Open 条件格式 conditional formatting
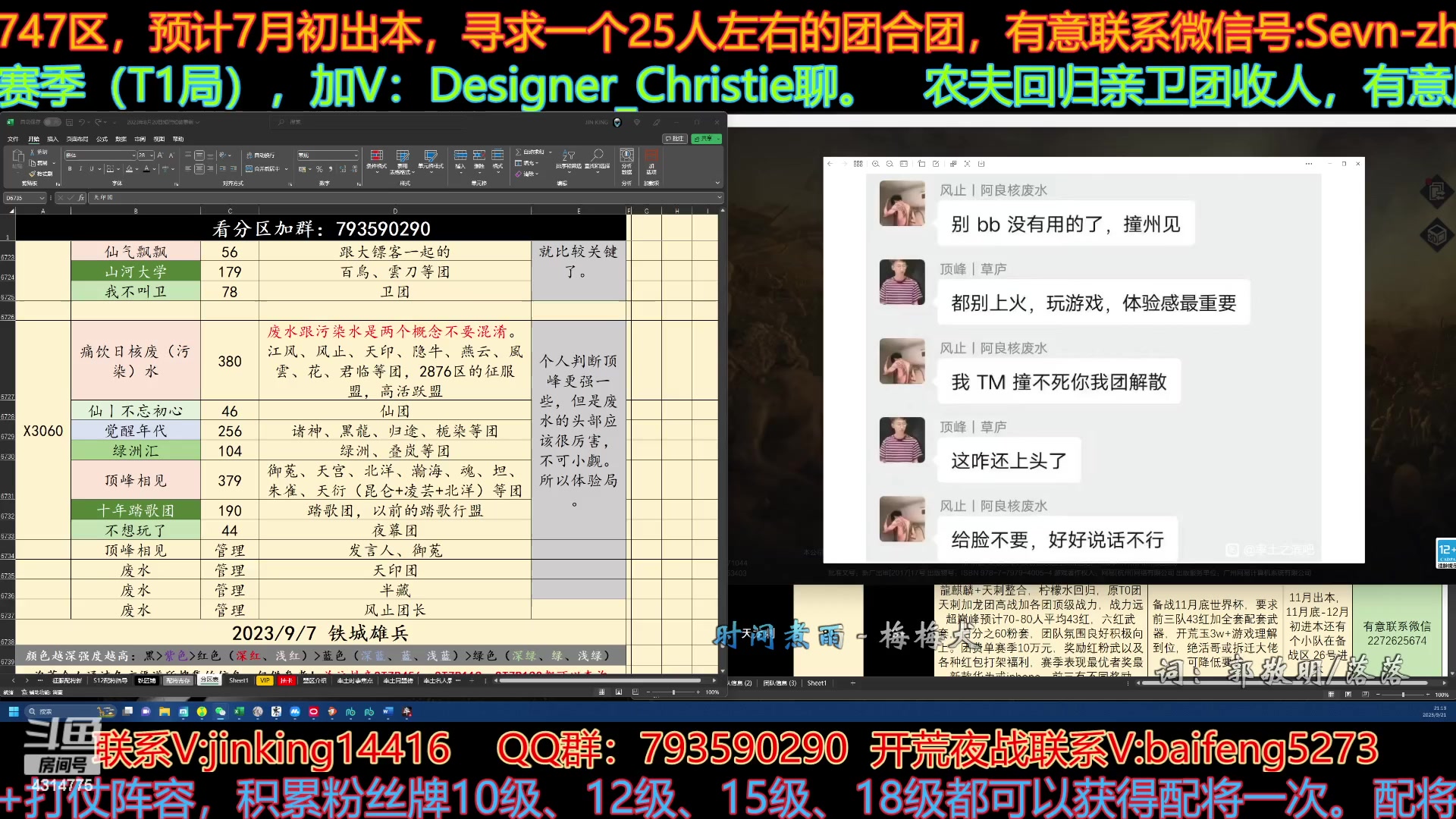This screenshot has height=819, width=1456. pos(376,160)
